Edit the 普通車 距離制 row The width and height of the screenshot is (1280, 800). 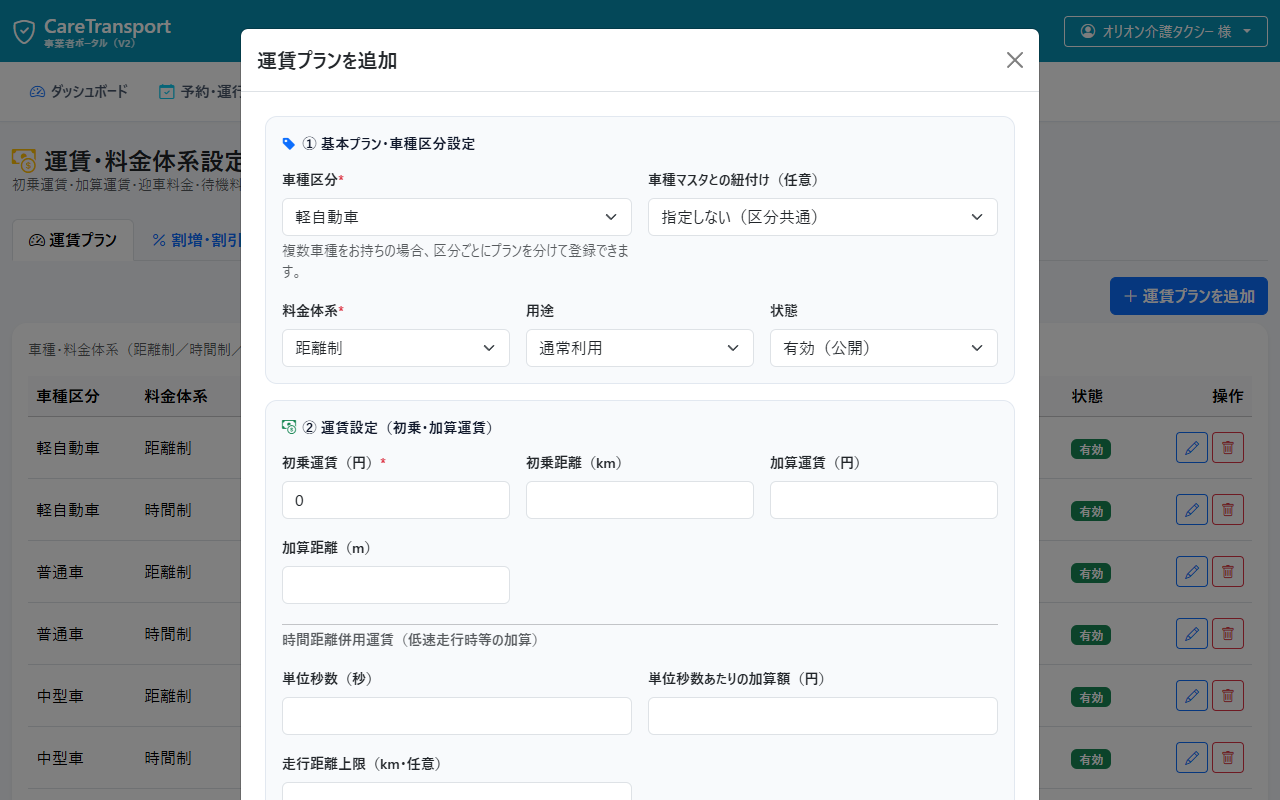pos(1192,572)
